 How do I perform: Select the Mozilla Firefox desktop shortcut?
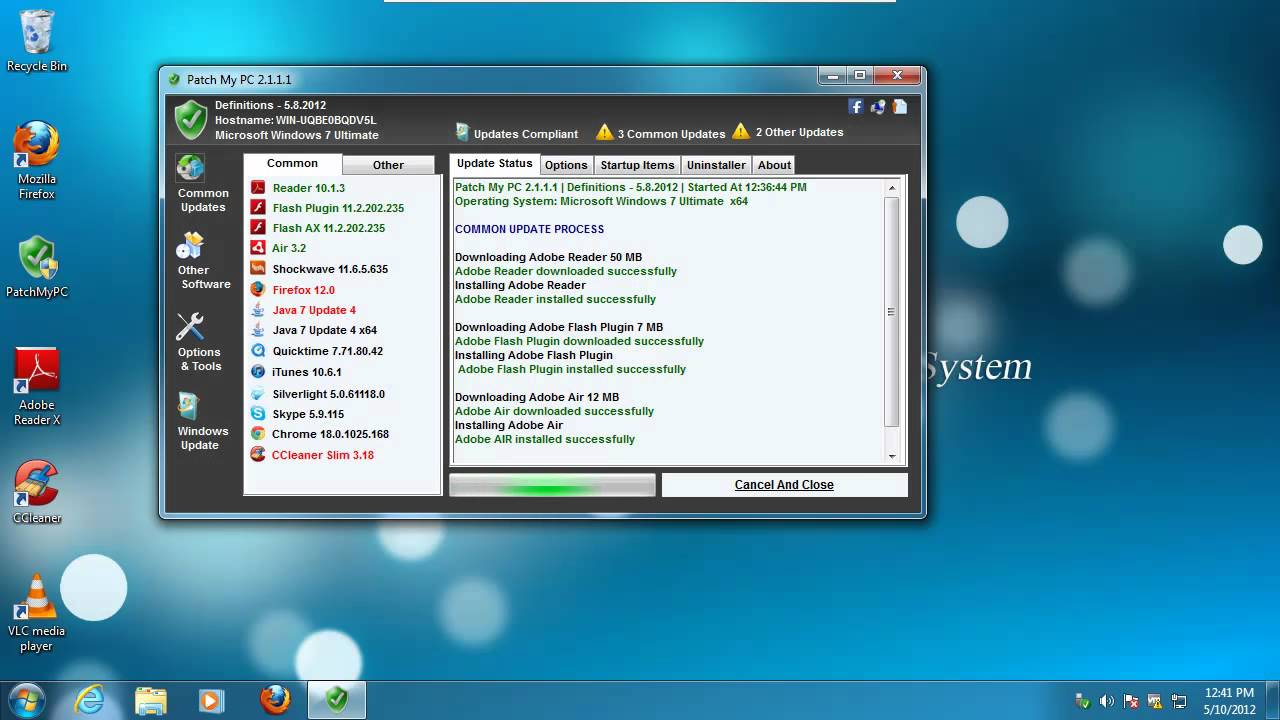coord(37,160)
